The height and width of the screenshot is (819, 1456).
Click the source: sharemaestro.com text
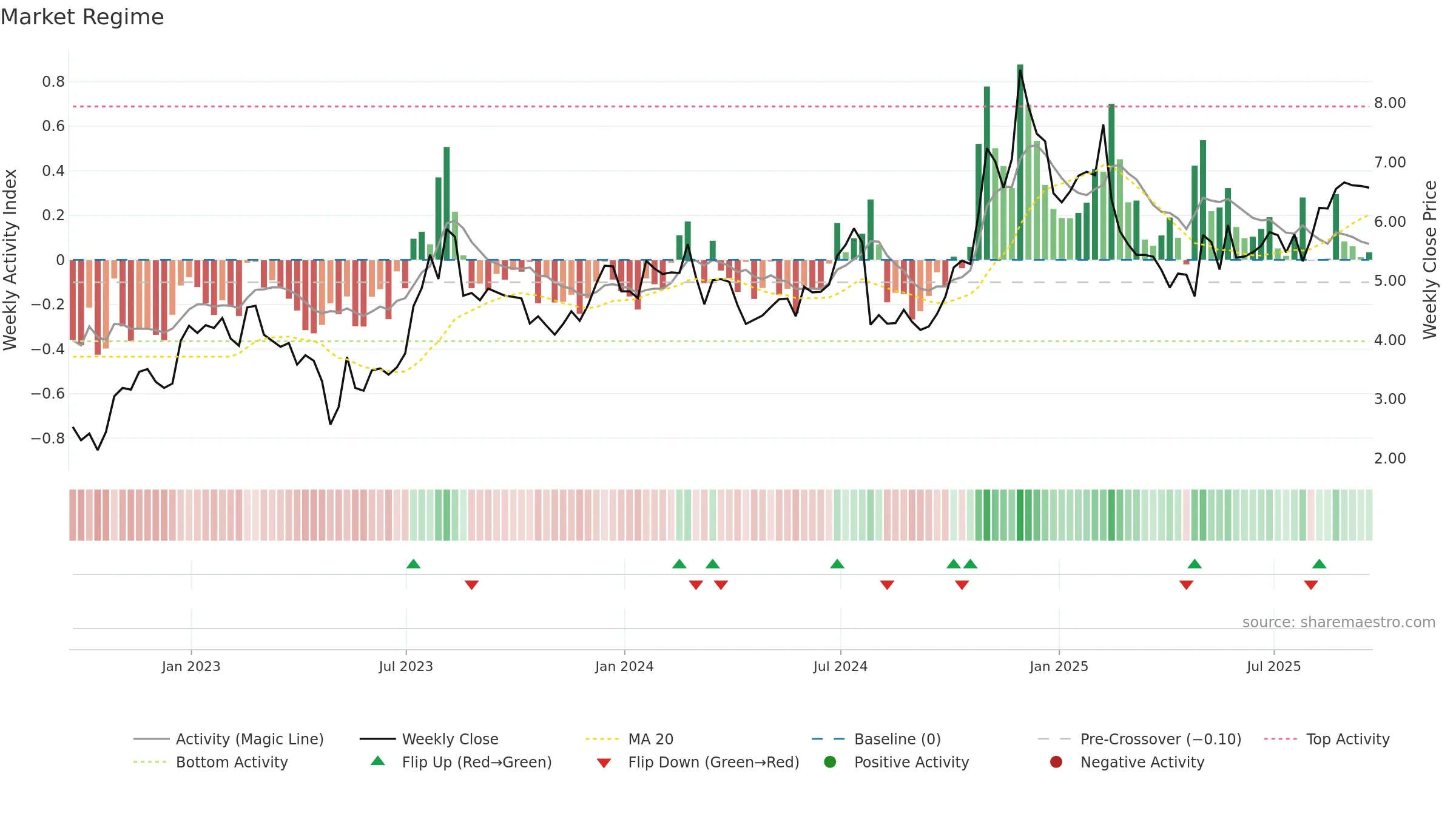click(1339, 622)
